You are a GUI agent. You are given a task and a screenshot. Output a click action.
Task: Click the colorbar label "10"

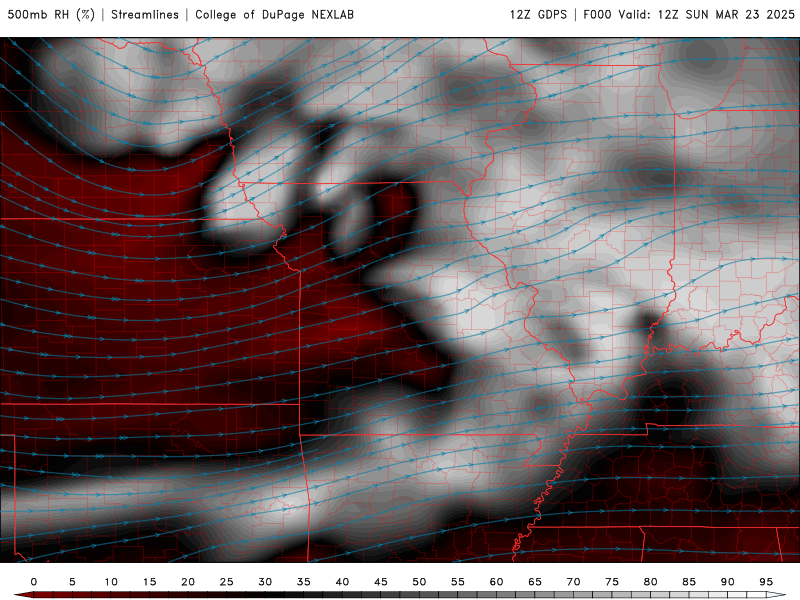pos(111,582)
